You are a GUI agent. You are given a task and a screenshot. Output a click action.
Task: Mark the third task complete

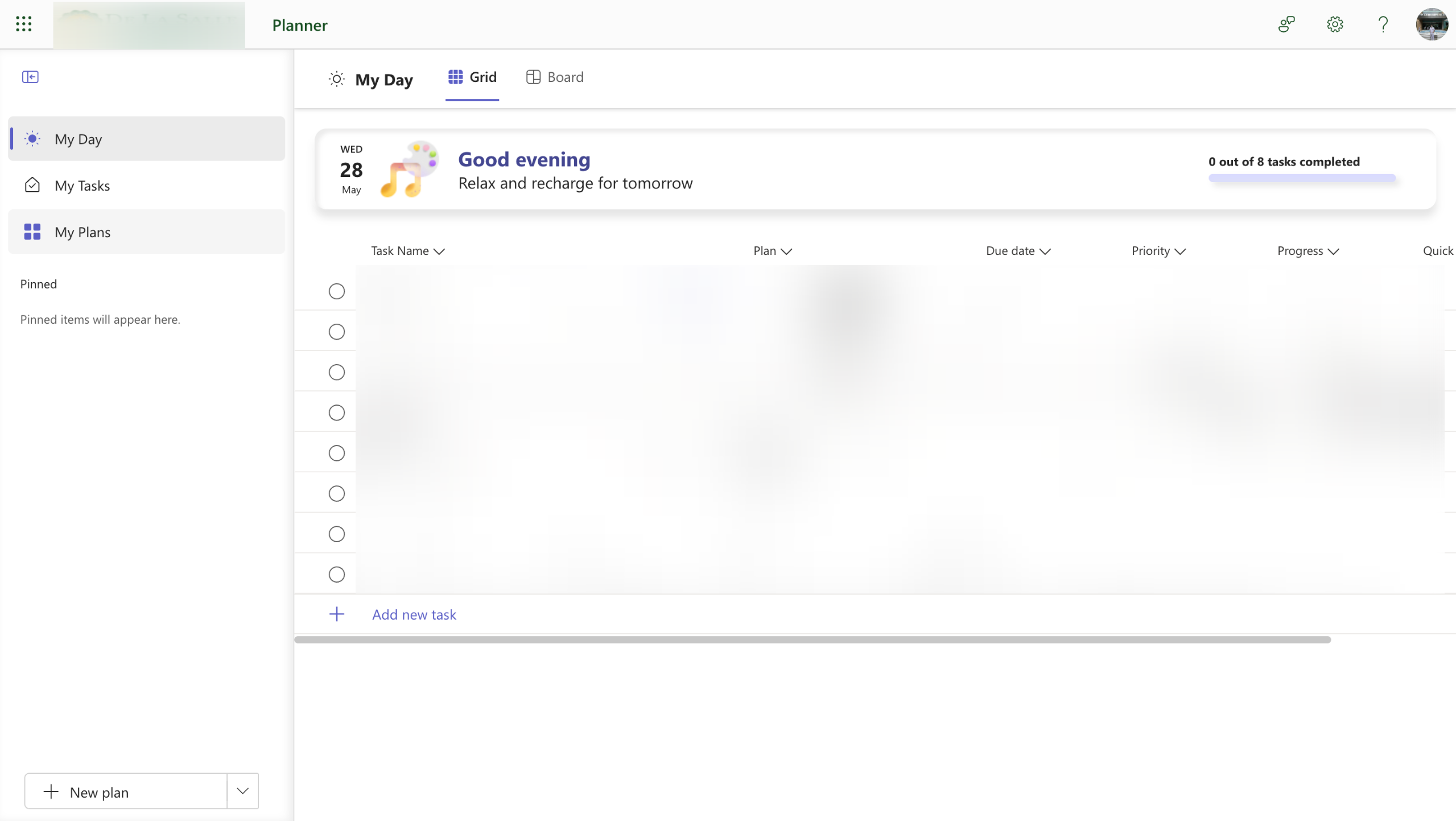coord(337,372)
